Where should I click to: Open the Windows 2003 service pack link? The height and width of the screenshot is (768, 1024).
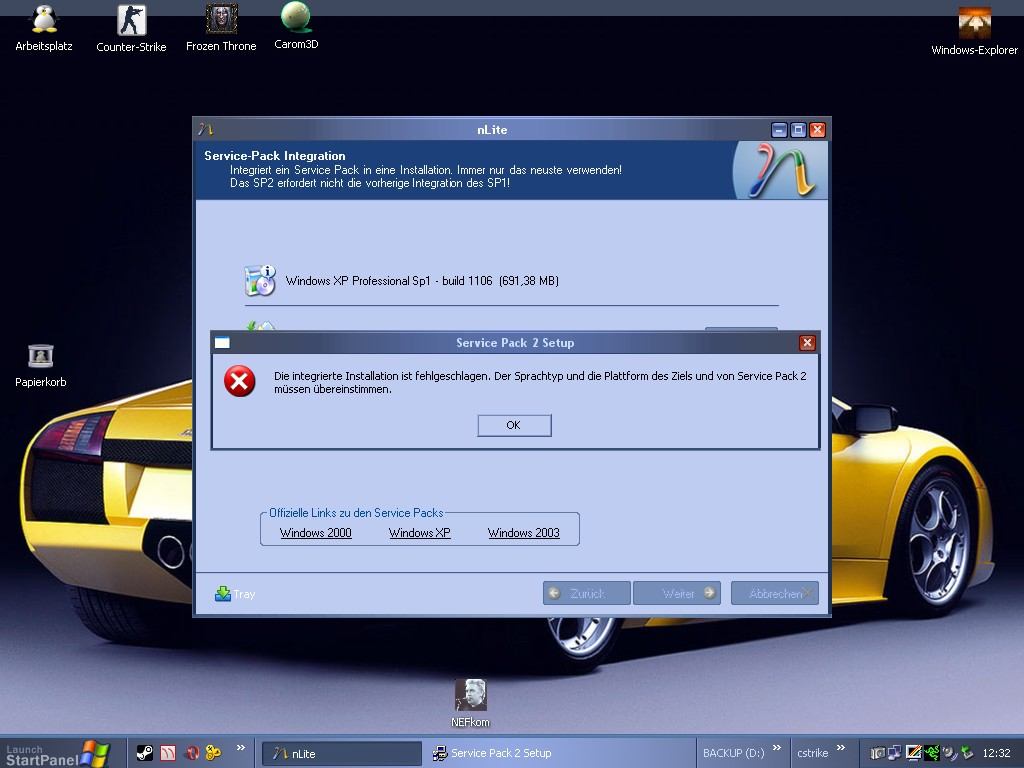pyautogui.click(x=524, y=533)
